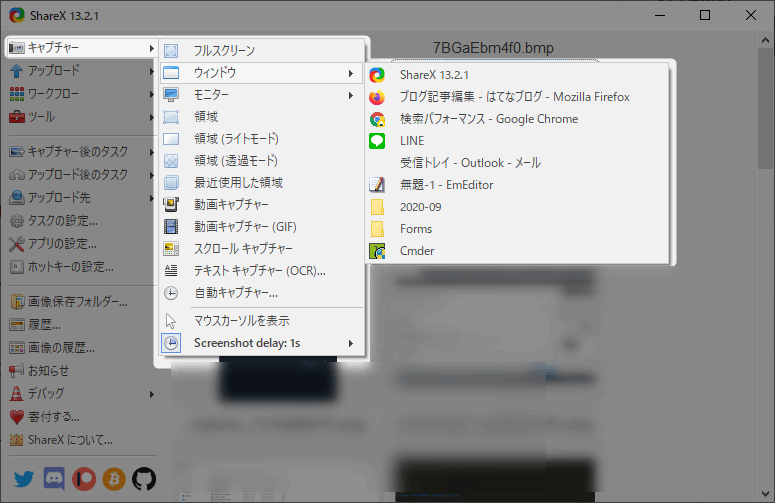Expand the ワークフロー submenu arrow
The image size is (775, 503).
[x=151, y=94]
